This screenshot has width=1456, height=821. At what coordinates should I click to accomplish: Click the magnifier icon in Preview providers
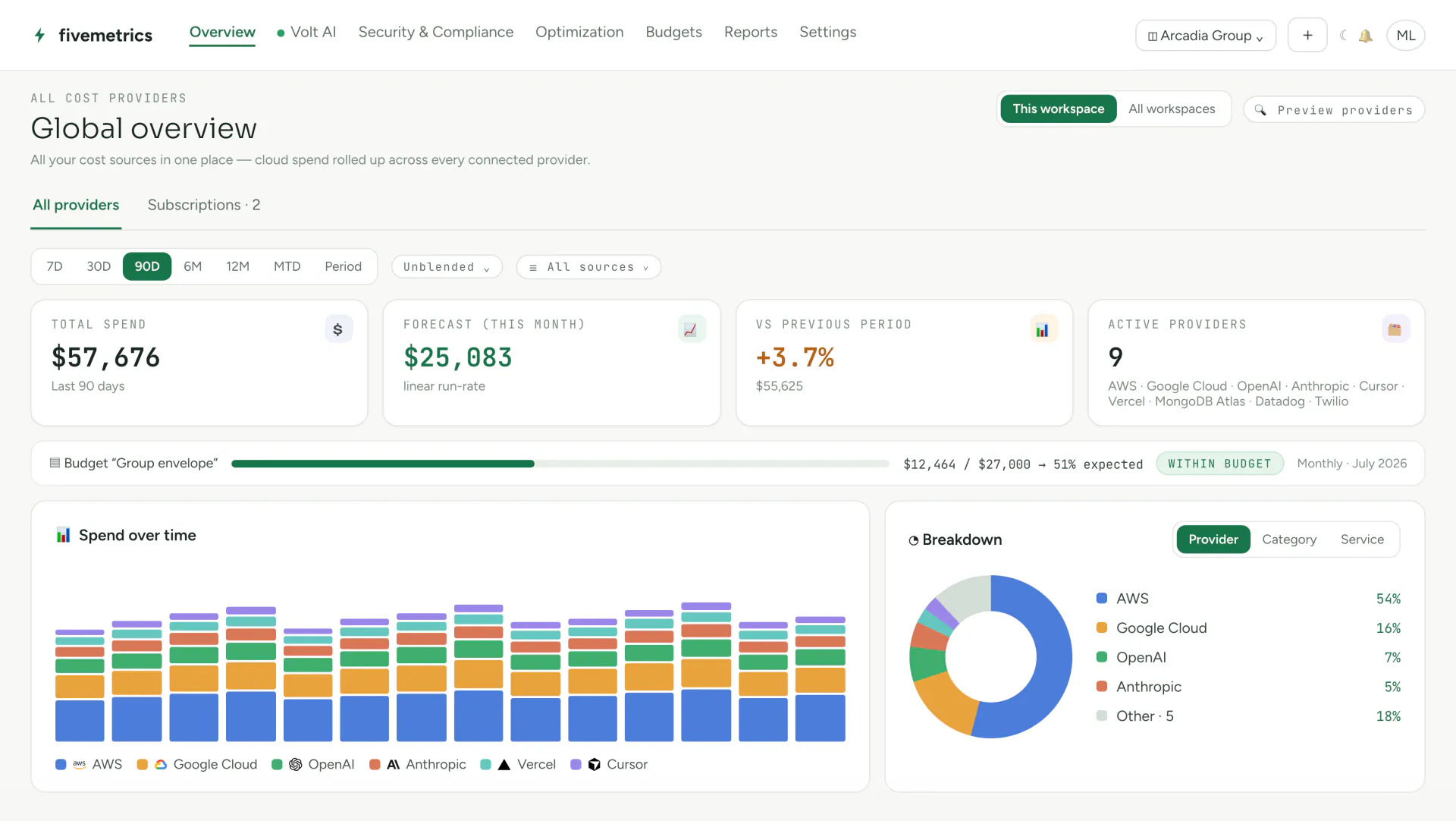[x=1260, y=110]
